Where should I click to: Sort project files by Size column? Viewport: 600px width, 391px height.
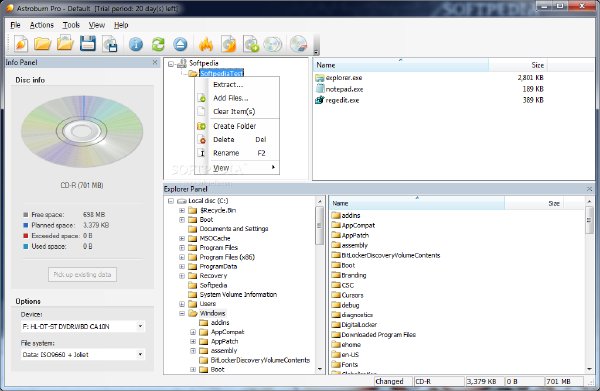click(x=518, y=65)
